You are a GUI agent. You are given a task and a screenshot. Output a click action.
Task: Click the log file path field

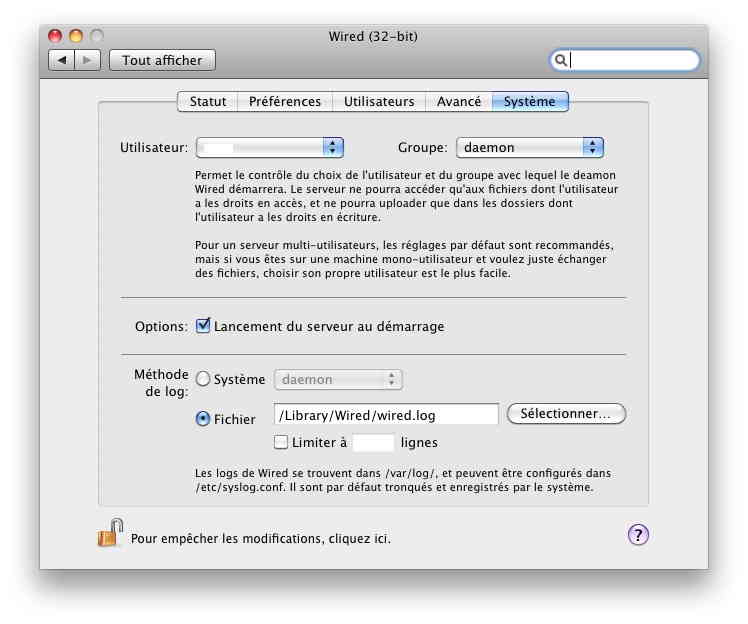386,415
